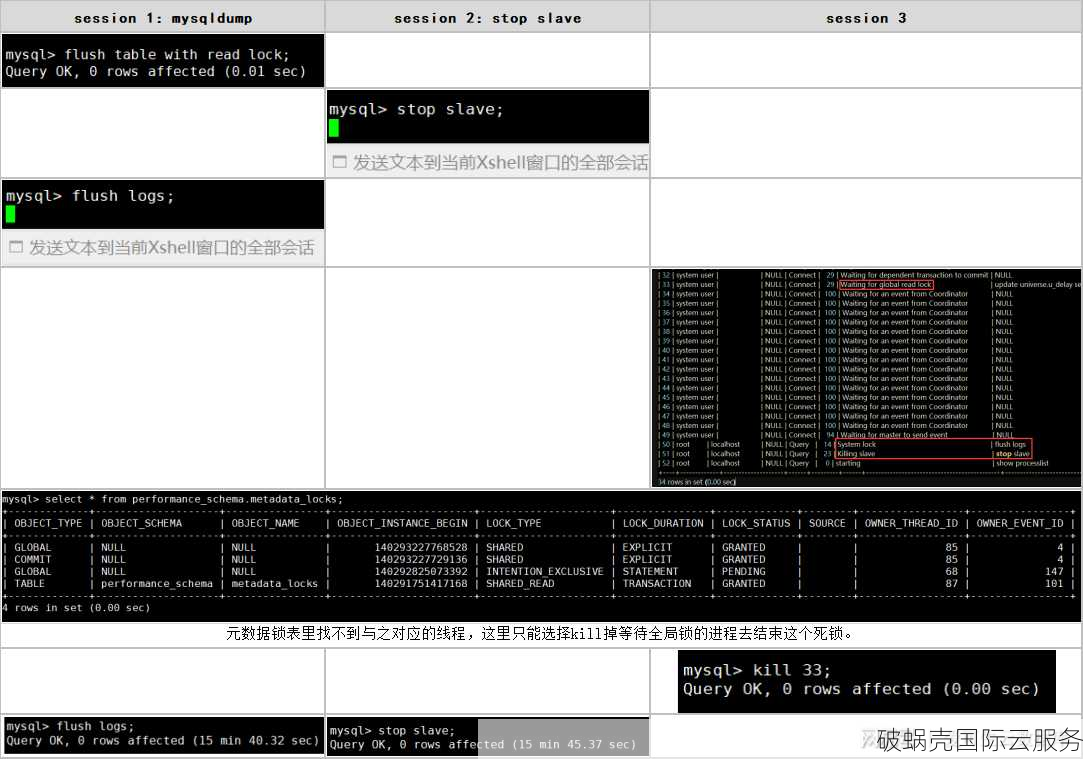The width and height of the screenshot is (1083, 759).
Task: Click instance value 140293227729136
Action: [x=421, y=559]
